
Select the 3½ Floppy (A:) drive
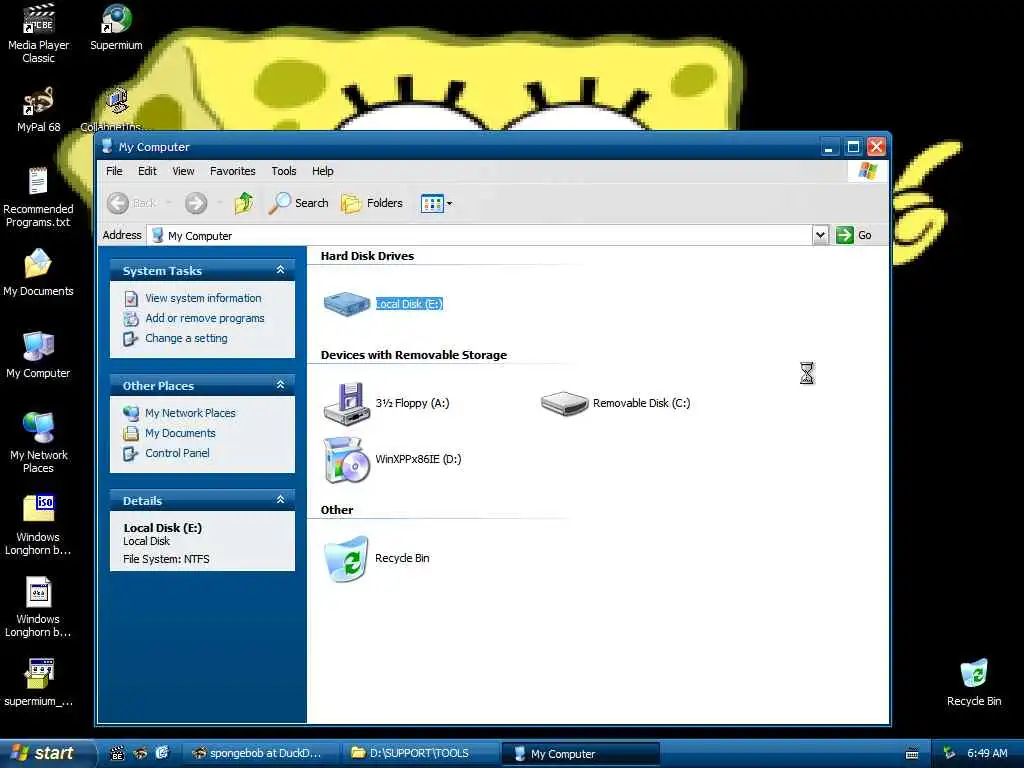[x=347, y=404]
